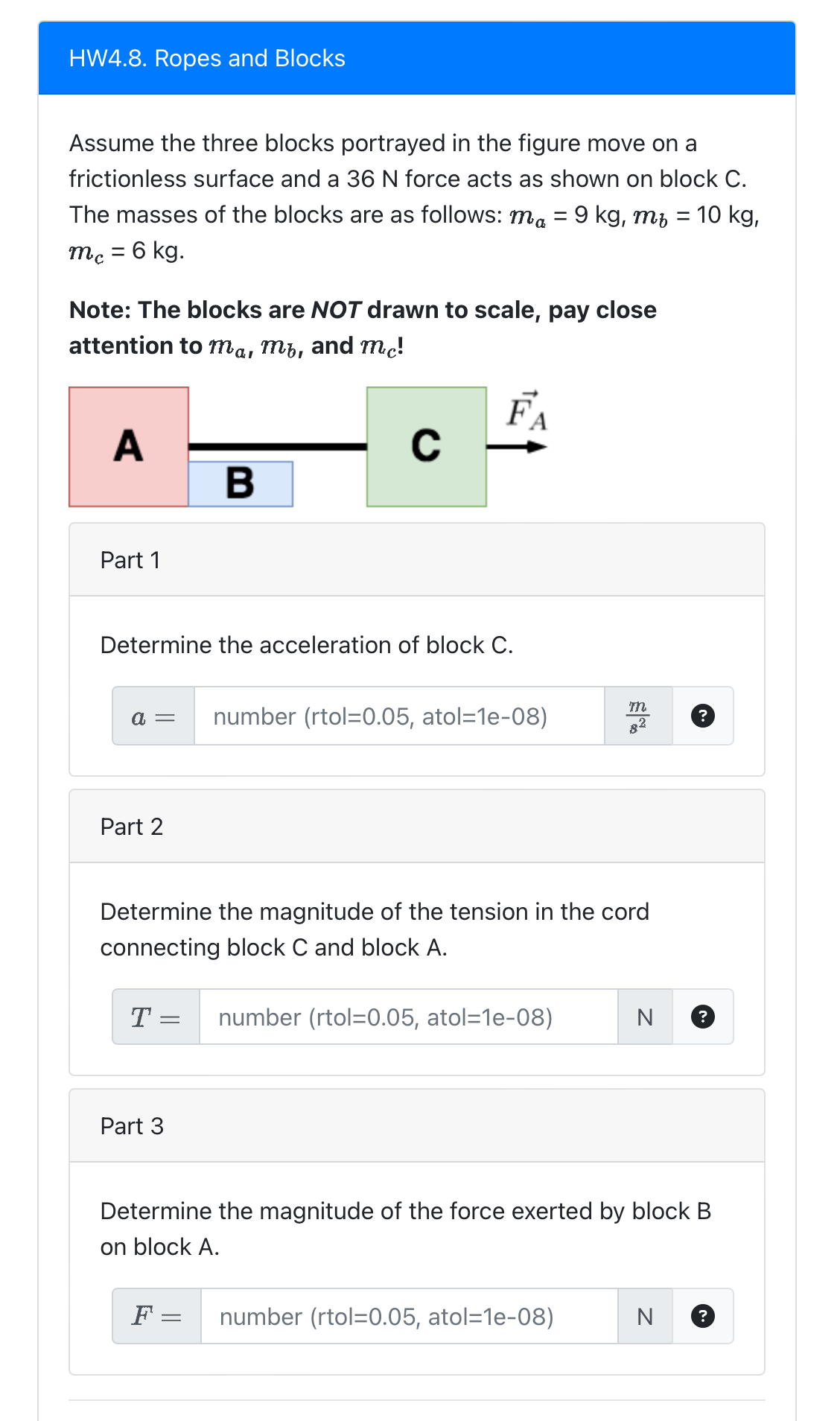This screenshot has height=1421, width=840.
Task: Open the help tooltip for tension answer
Action: 702,1017
